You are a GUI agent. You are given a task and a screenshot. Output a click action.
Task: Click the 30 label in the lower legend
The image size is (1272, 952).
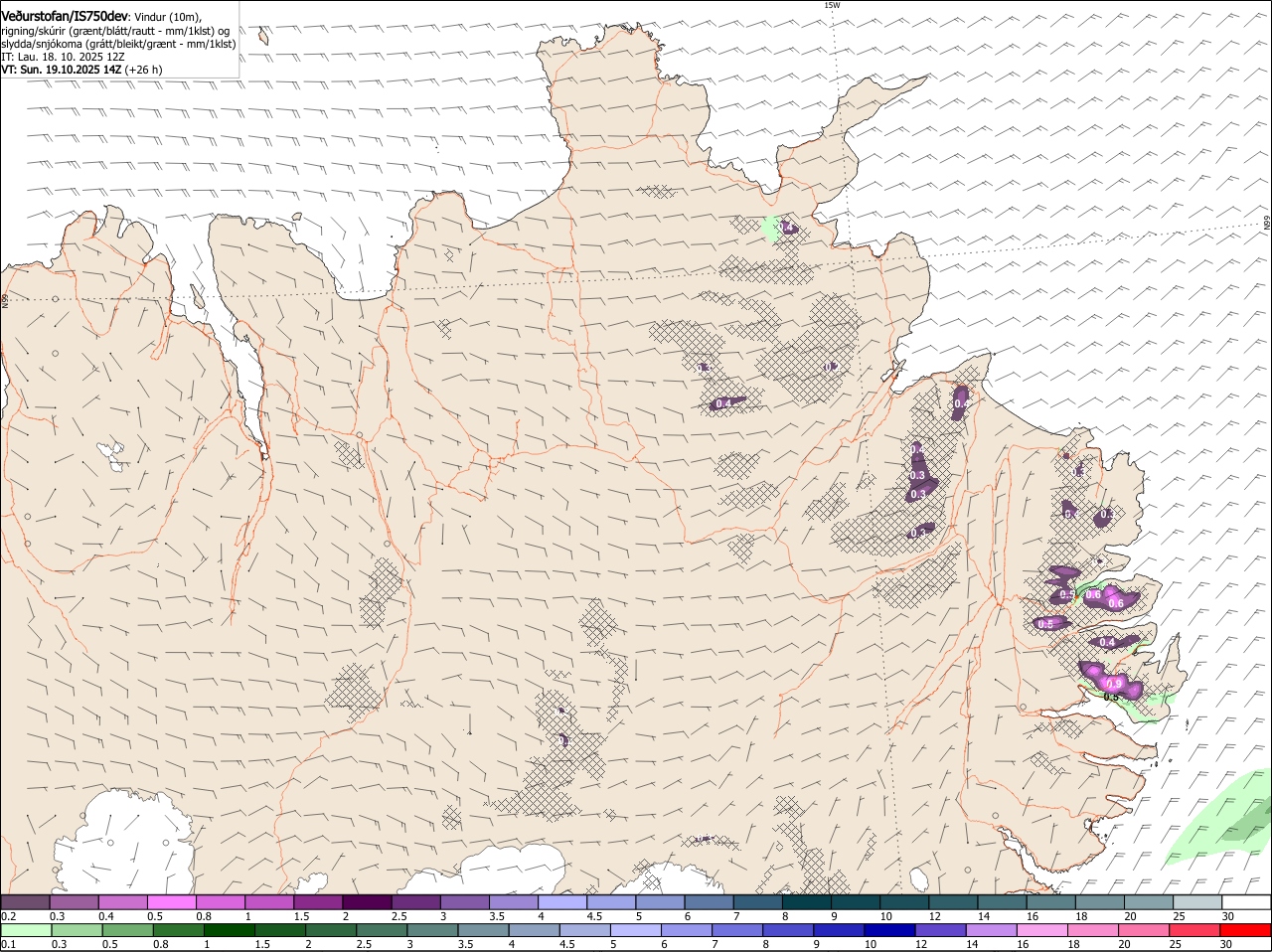pos(1225,944)
